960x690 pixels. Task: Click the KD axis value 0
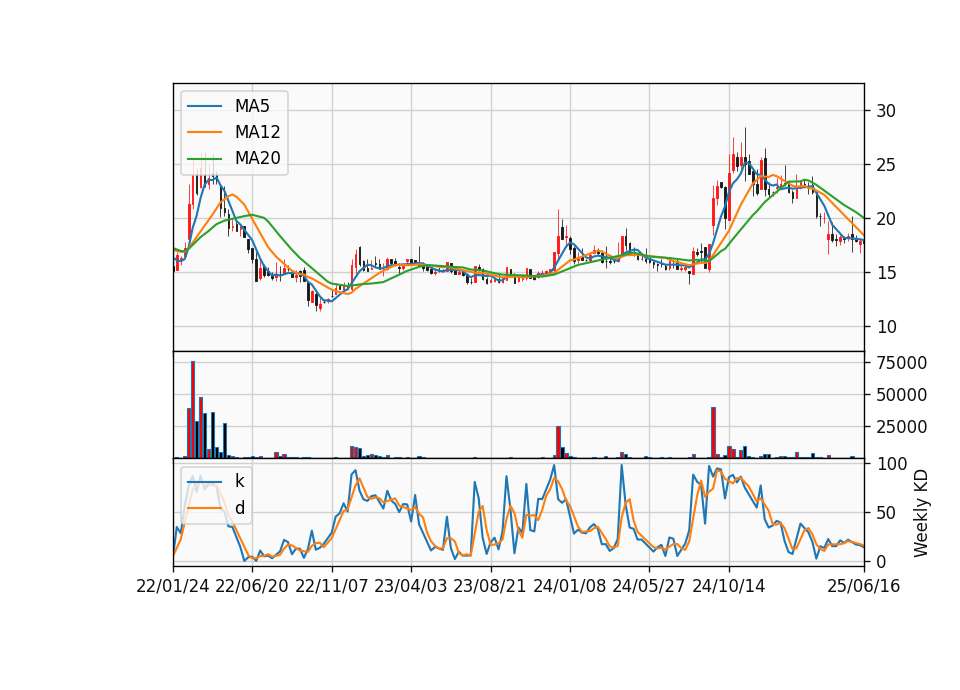(881, 561)
